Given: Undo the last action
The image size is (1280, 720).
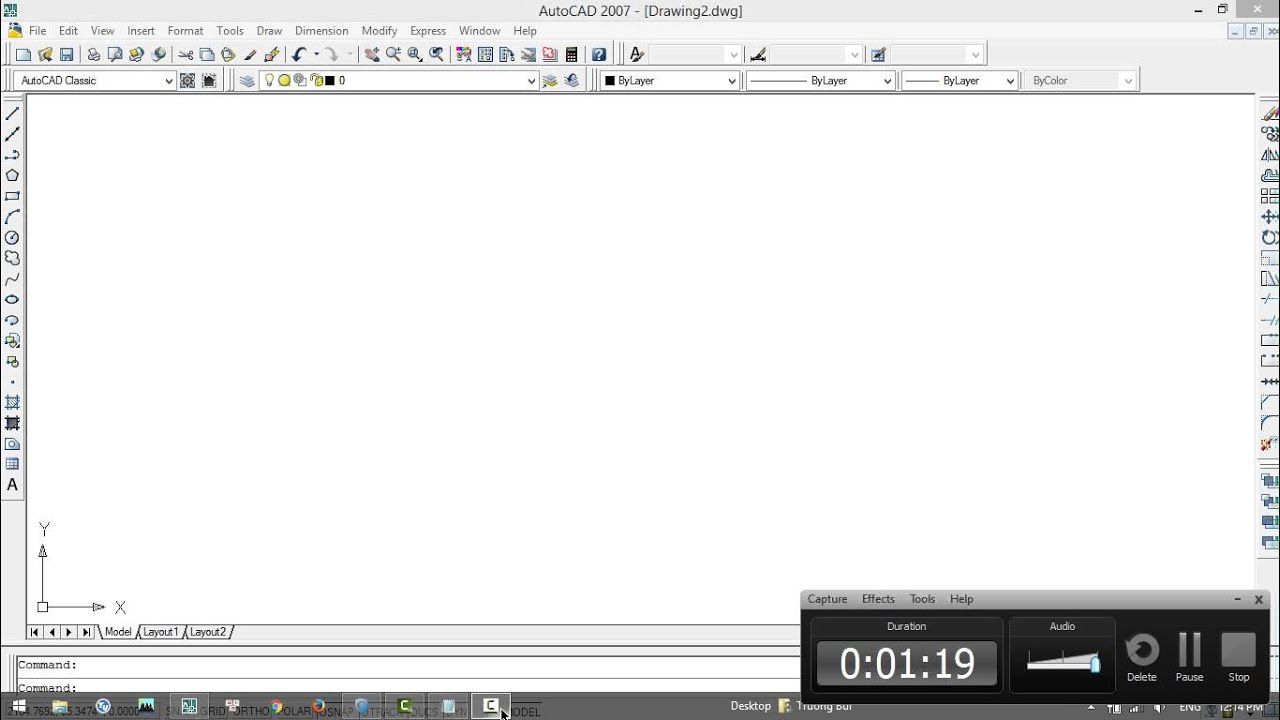Looking at the screenshot, I should [x=299, y=55].
